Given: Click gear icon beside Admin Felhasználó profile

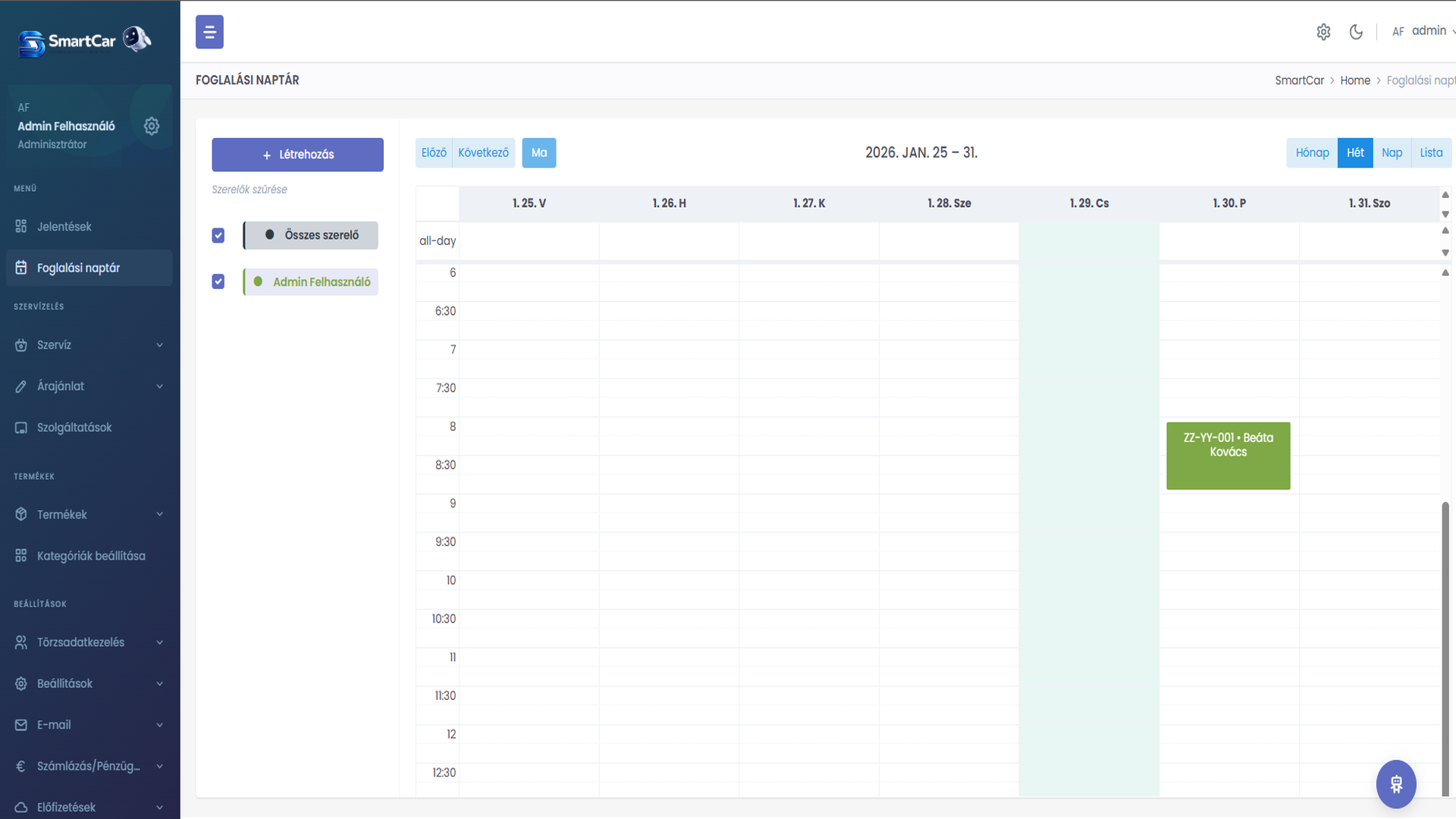Looking at the screenshot, I should click(152, 126).
